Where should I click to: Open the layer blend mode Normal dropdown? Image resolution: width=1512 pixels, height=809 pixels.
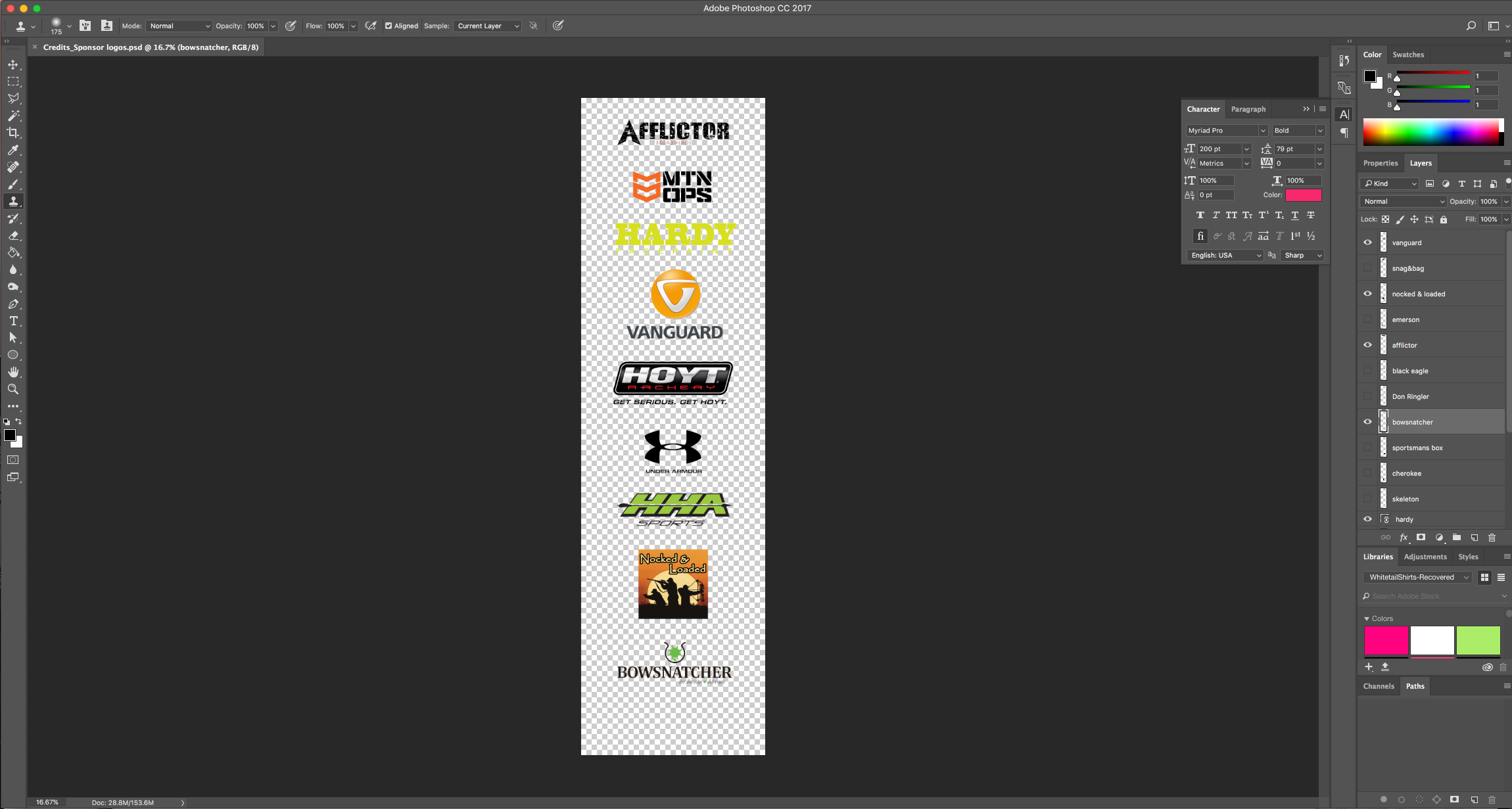coord(1403,202)
